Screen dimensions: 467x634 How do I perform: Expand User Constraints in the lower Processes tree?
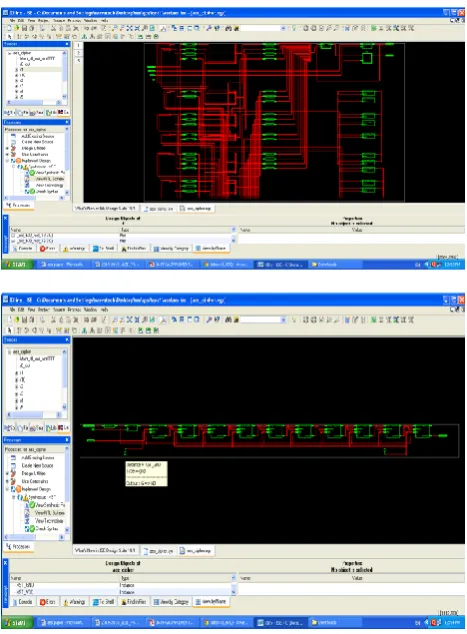(x=7, y=481)
